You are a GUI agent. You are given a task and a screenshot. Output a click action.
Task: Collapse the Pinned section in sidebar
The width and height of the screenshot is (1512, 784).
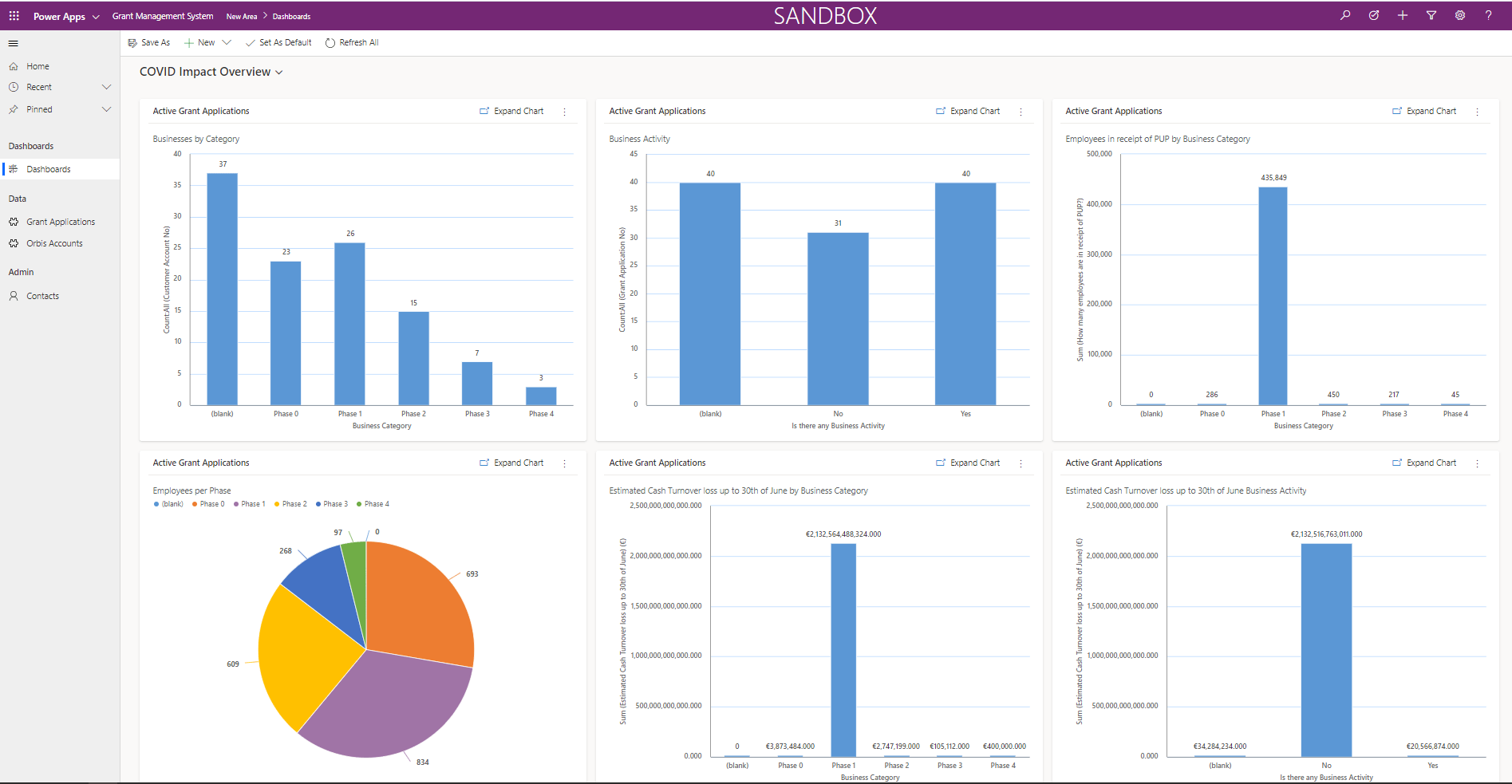(106, 109)
